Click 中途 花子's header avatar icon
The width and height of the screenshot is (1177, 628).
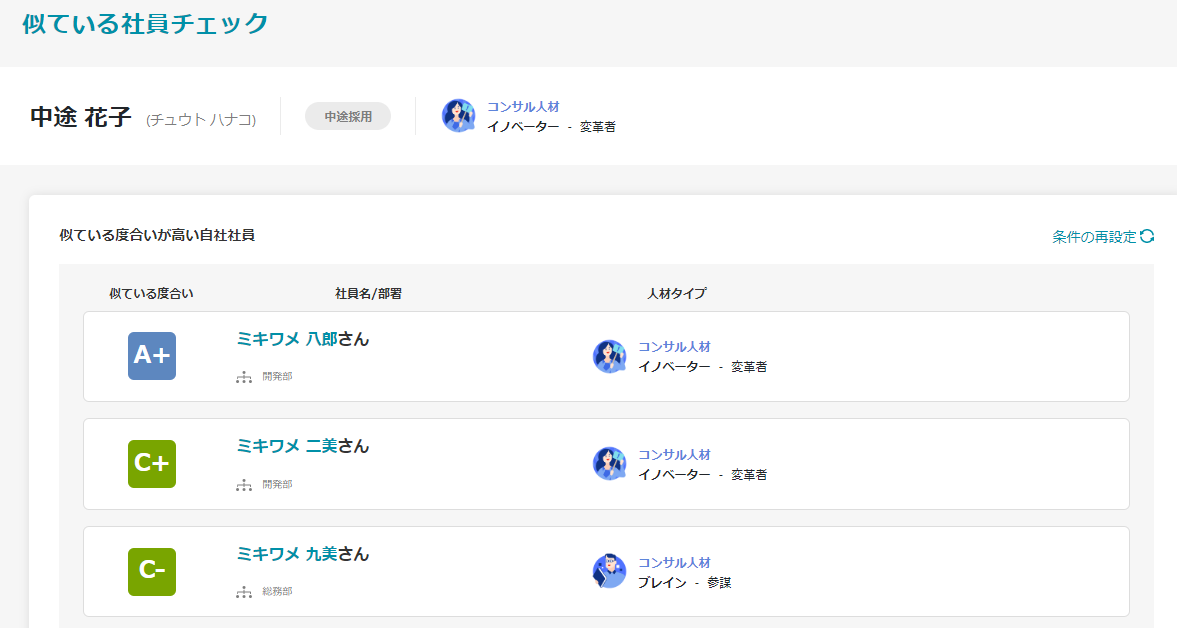[459, 116]
